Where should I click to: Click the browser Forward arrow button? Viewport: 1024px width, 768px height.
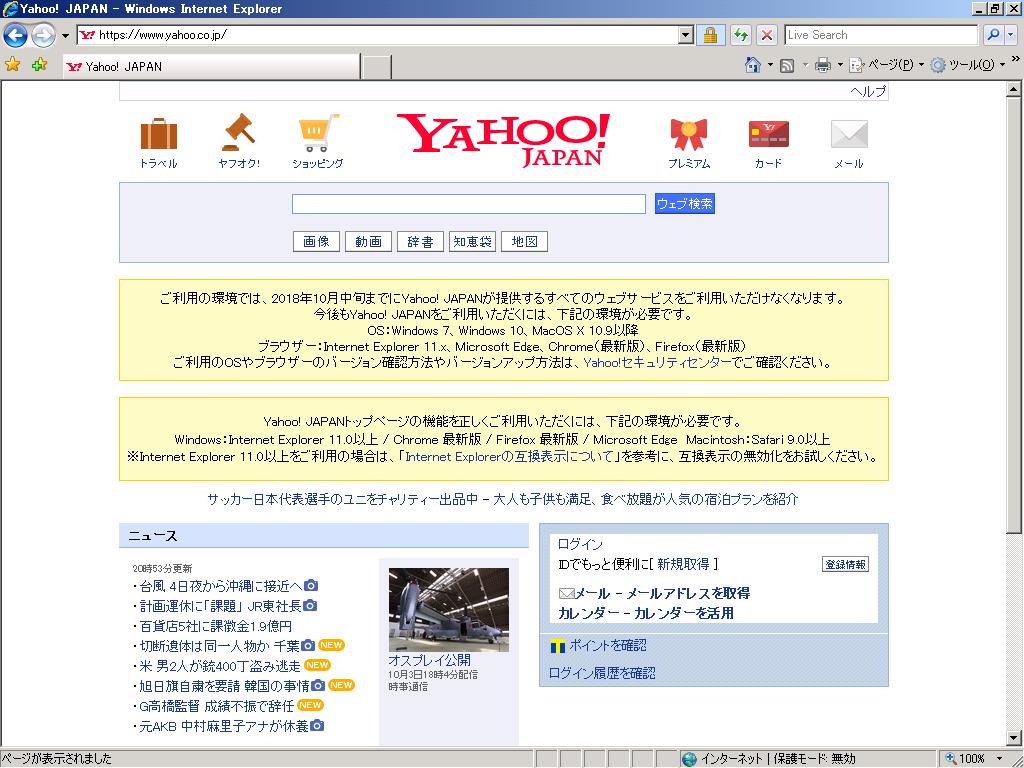click(44, 35)
